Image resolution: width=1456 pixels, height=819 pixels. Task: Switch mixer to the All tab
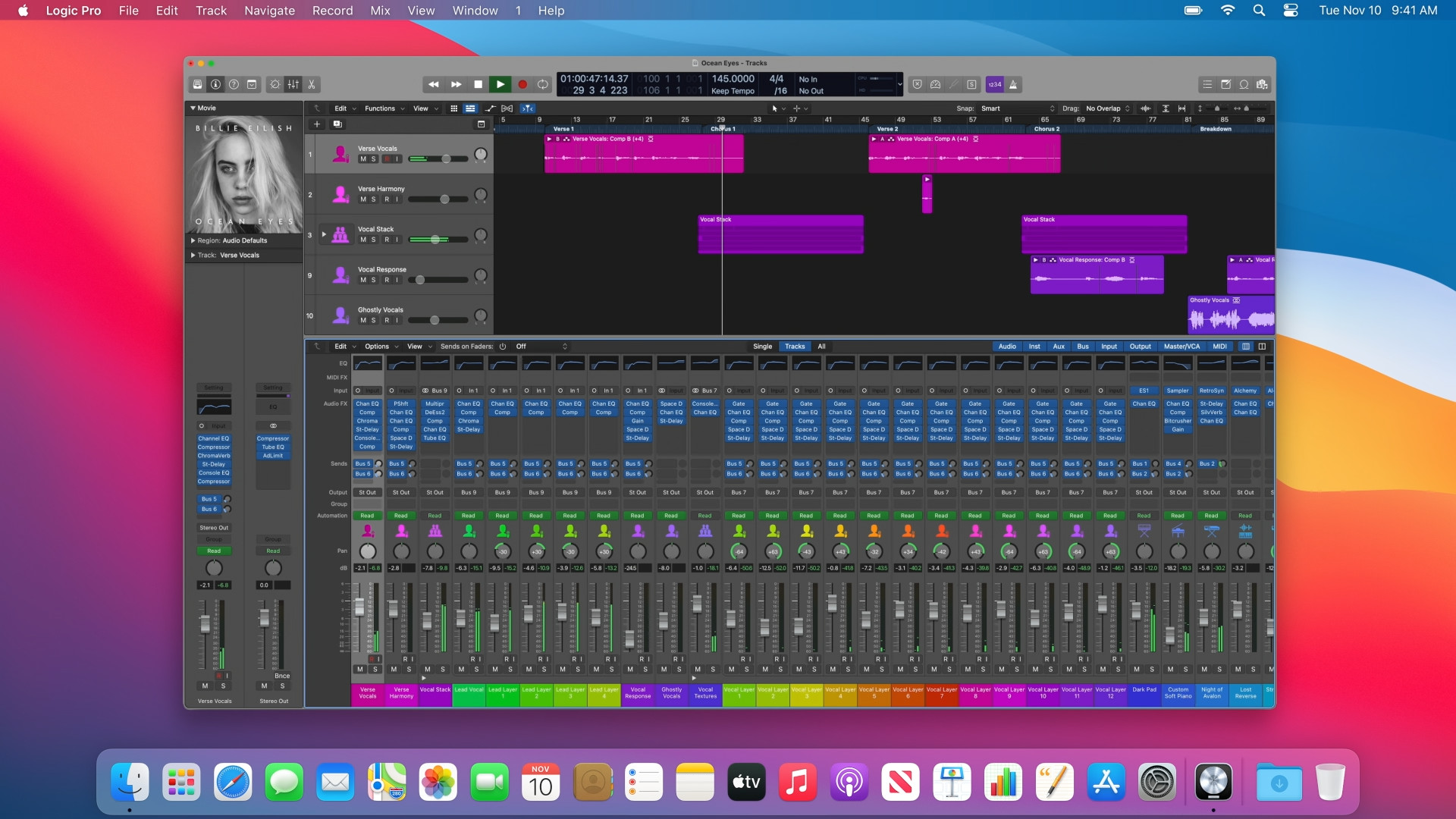pos(822,347)
